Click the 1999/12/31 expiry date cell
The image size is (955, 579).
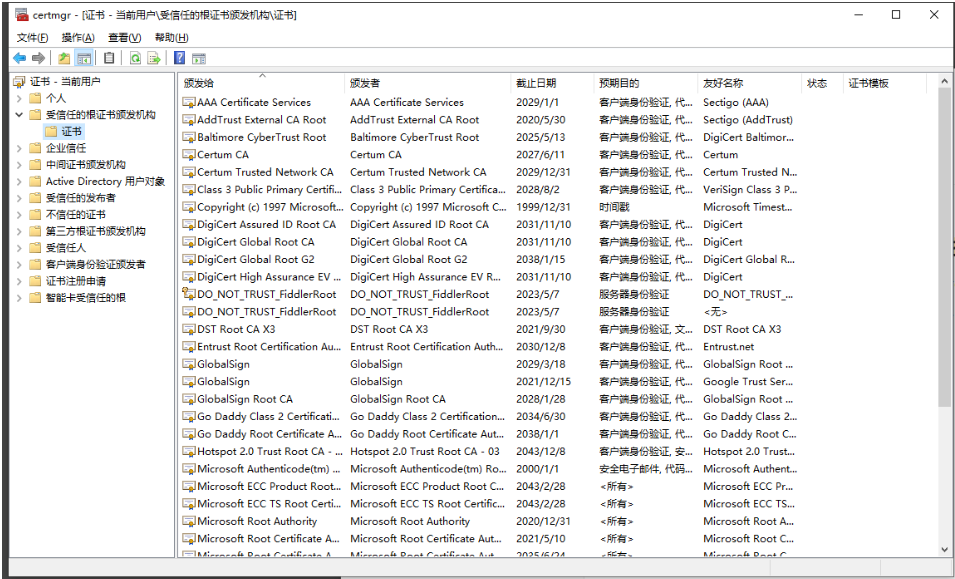543,207
